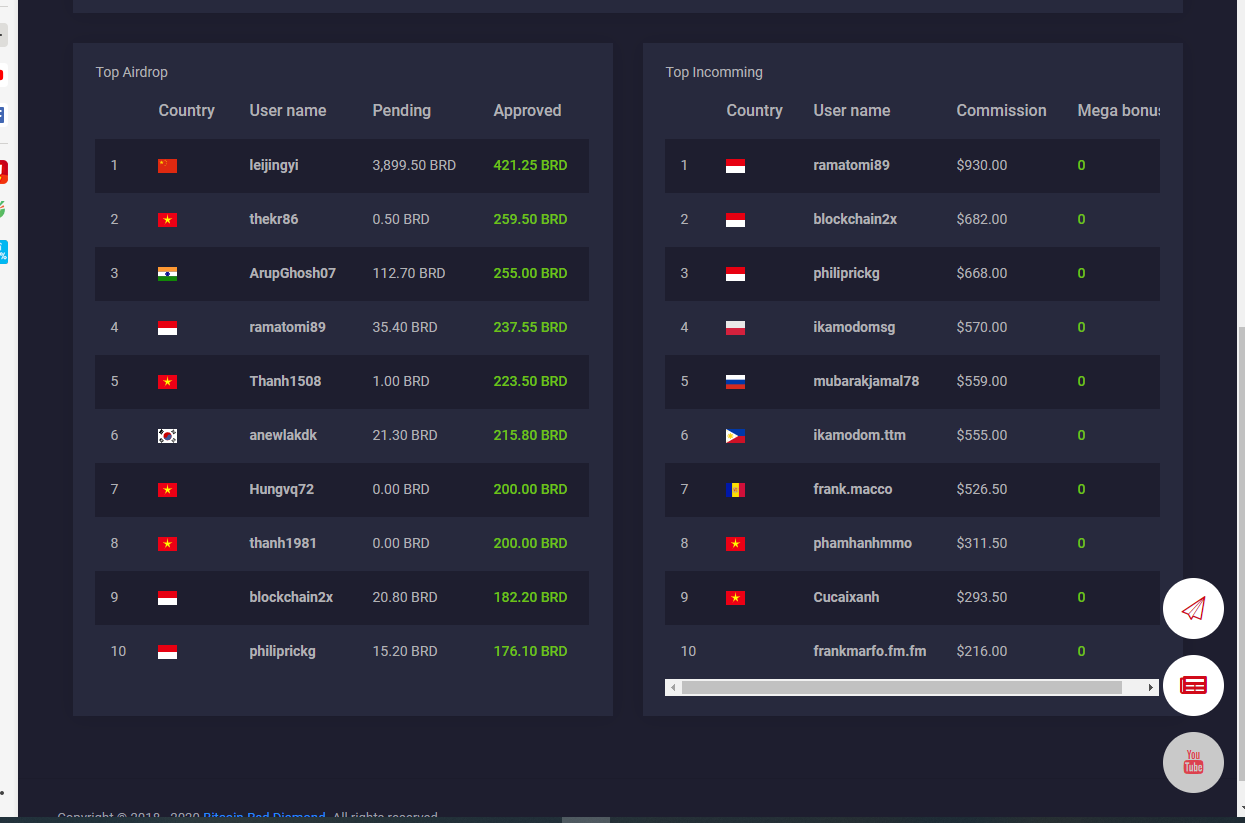Click approved amount 421.25 BRD

pos(530,165)
